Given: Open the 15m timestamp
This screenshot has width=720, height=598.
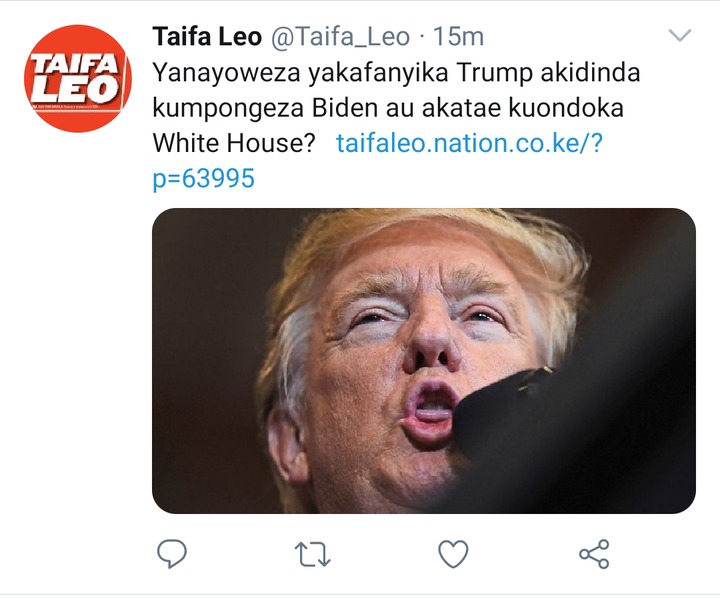Looking at the screenshot, I should [x=458, y=37].
